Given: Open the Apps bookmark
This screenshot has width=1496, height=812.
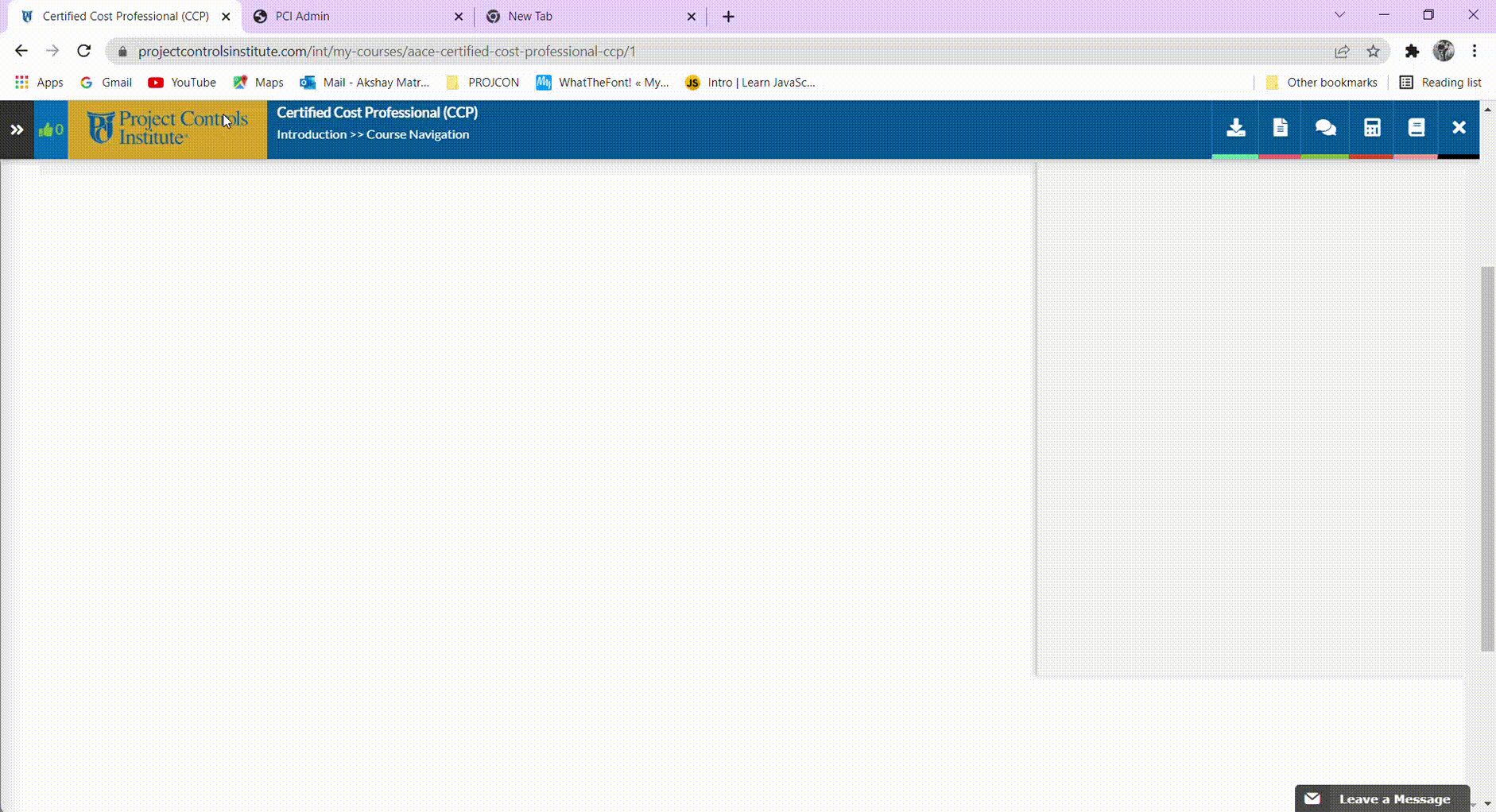Looking at the screenshot, I should 39,83.
